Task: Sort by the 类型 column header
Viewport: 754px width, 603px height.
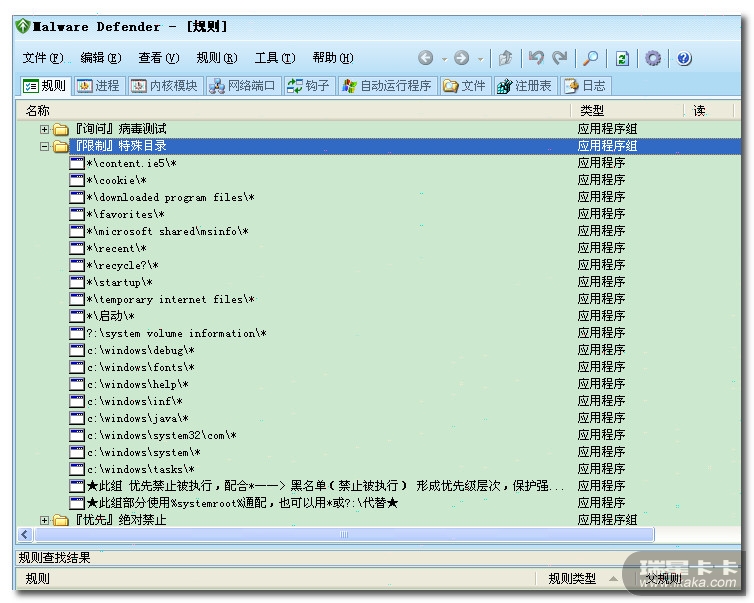Action: pos(628,111)
